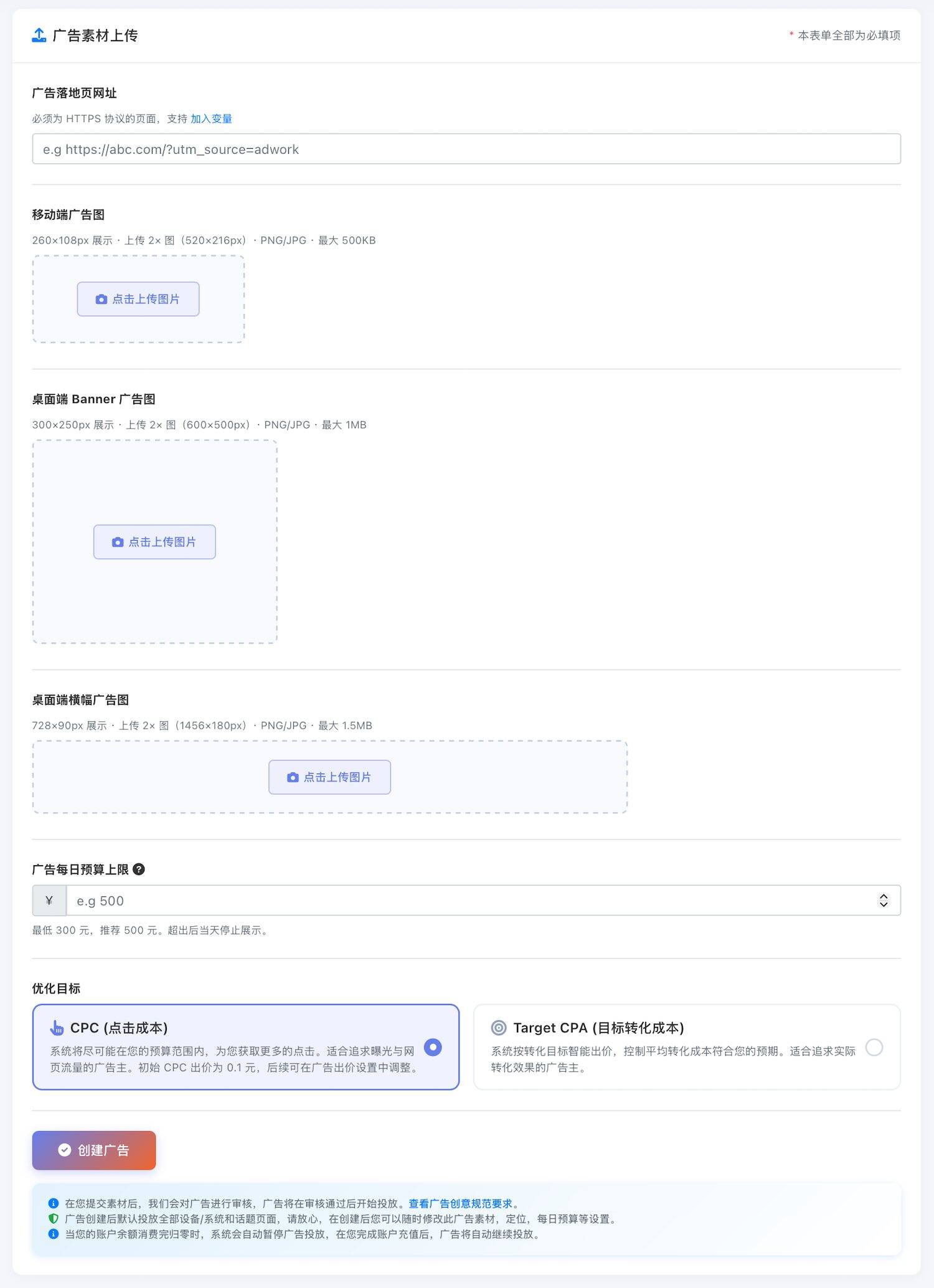Click the help question mark next to 广告每日预算上限
934x1288 pixels.
[139, 869]
